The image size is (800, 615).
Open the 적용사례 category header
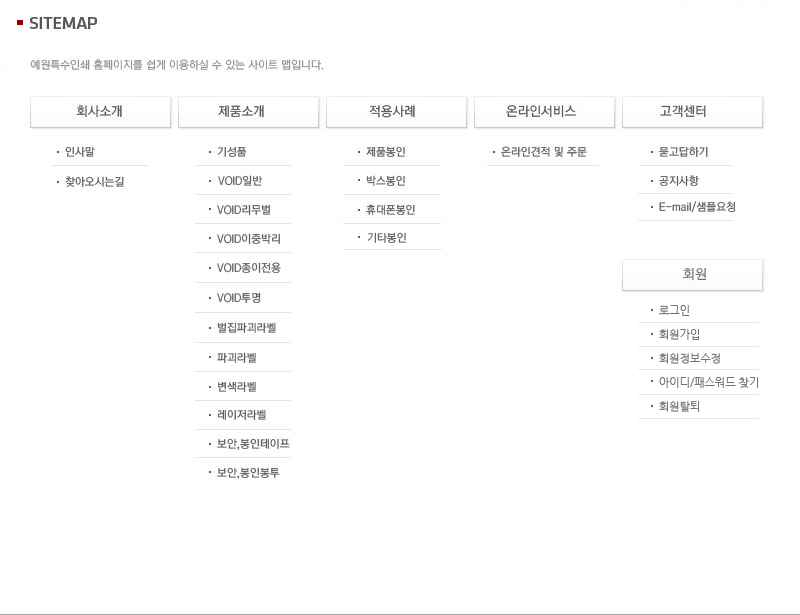point(396,112)
